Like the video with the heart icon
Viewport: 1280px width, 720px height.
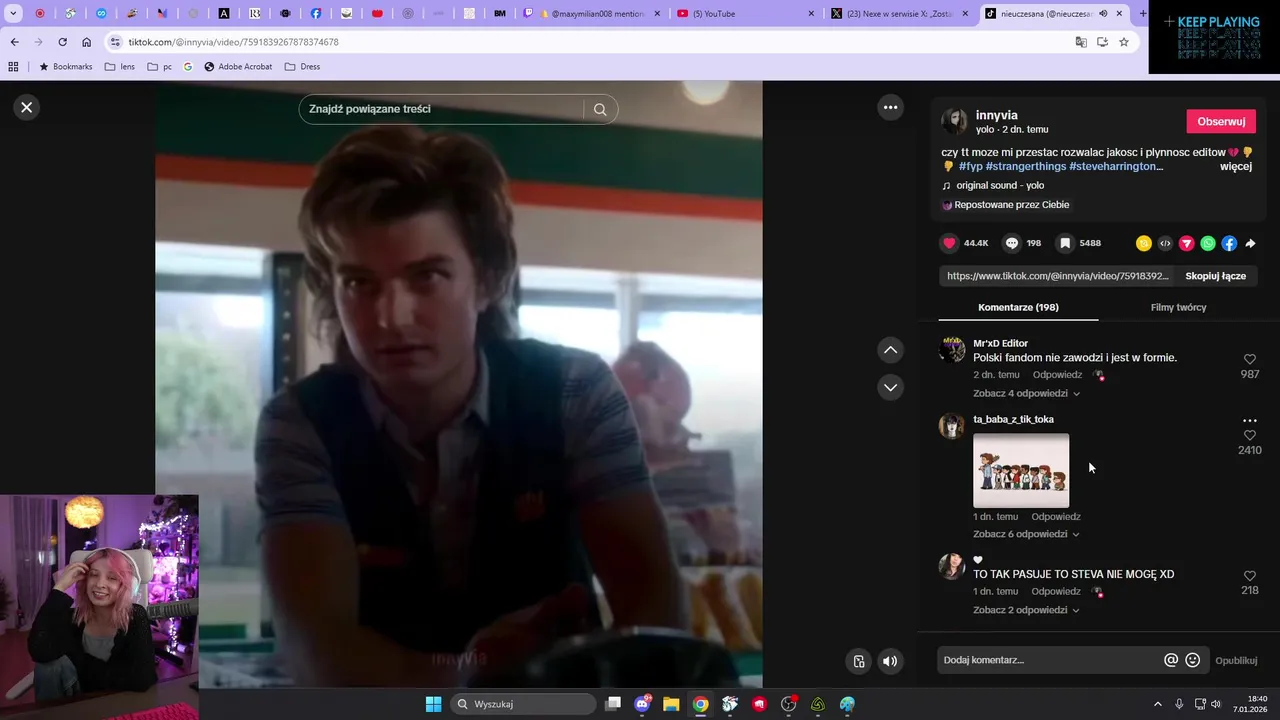950,243
